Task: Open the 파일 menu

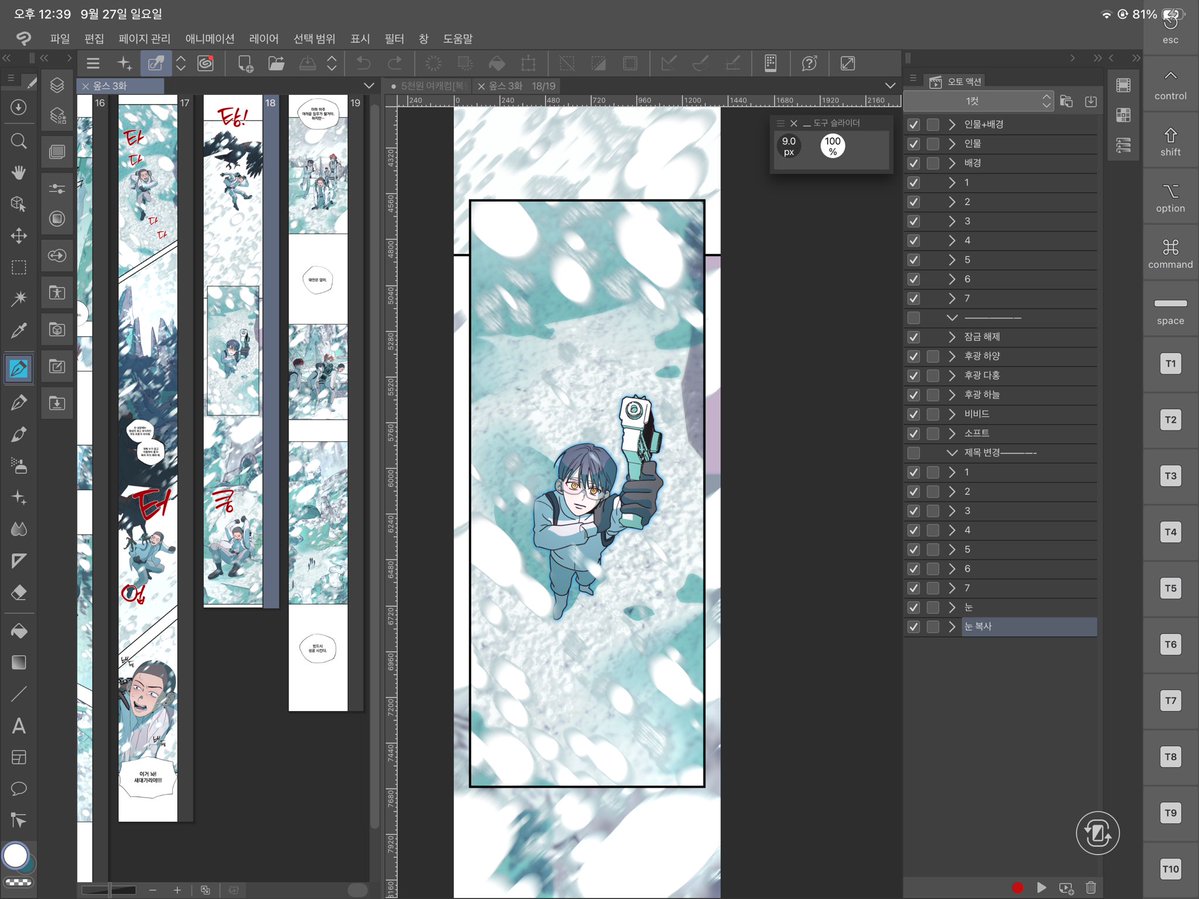Action: (x=60, y=38)
